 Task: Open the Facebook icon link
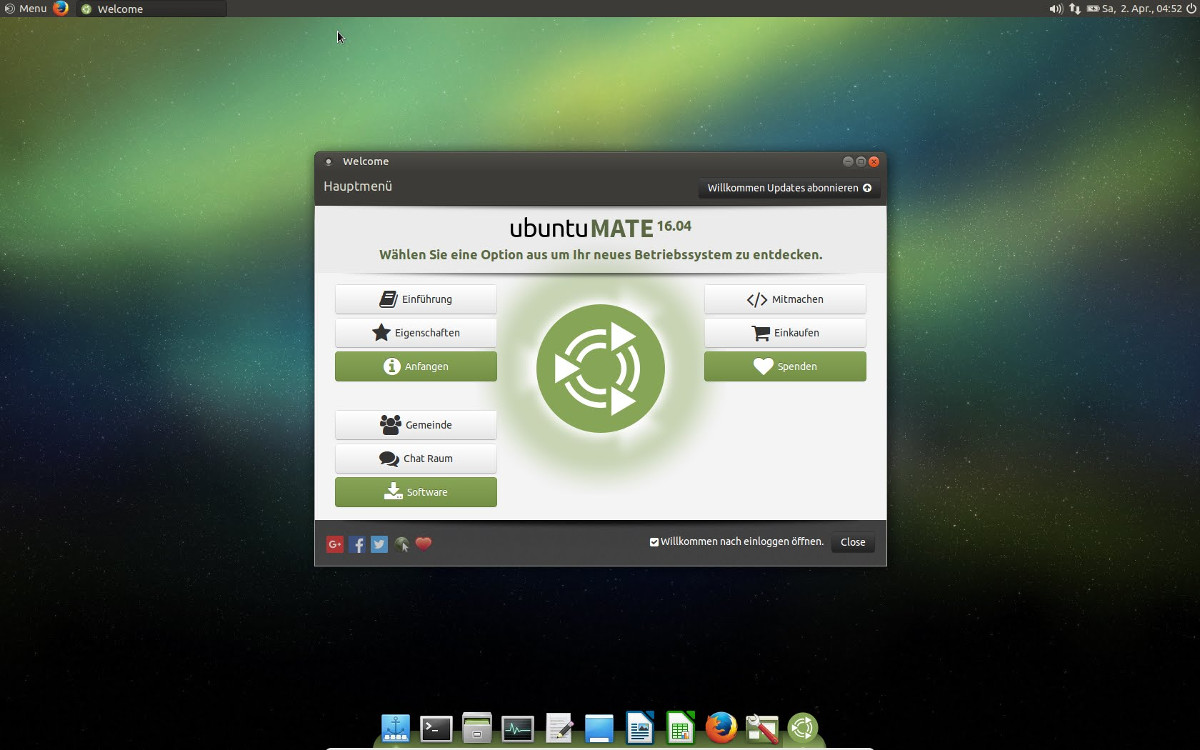click(x=357, y=544)
